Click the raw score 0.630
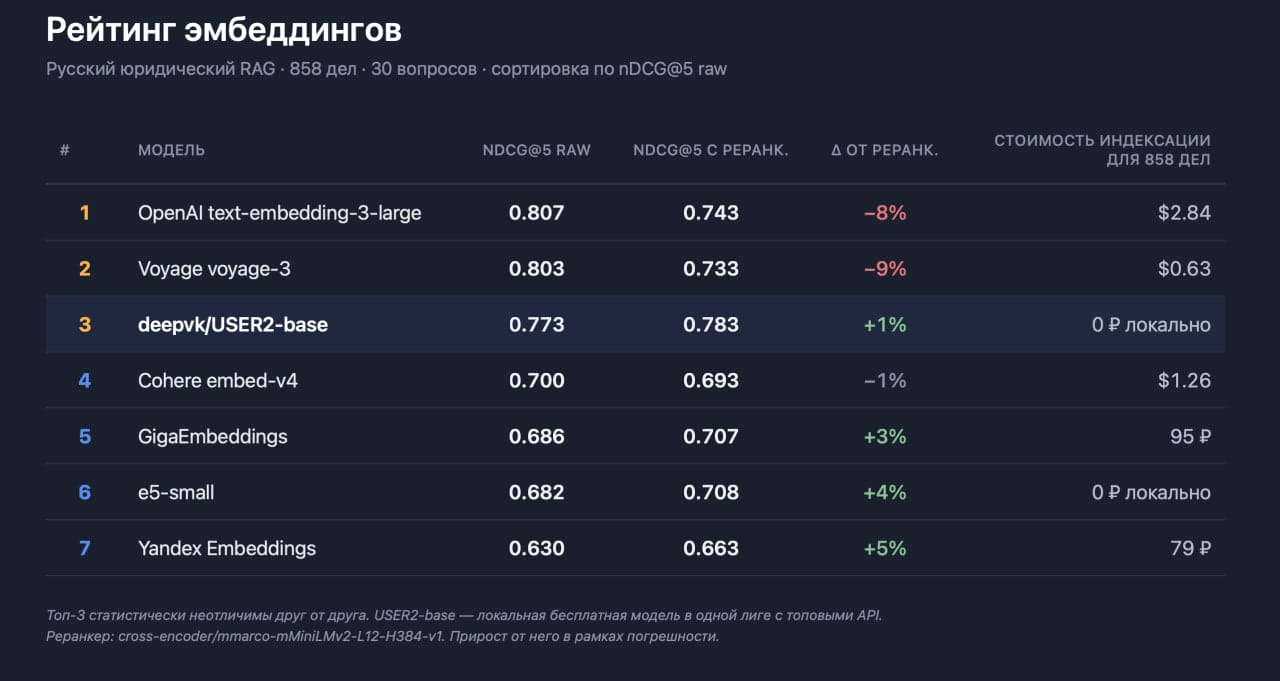Screen dimensions: 1280x681 [x=537, y=549]
